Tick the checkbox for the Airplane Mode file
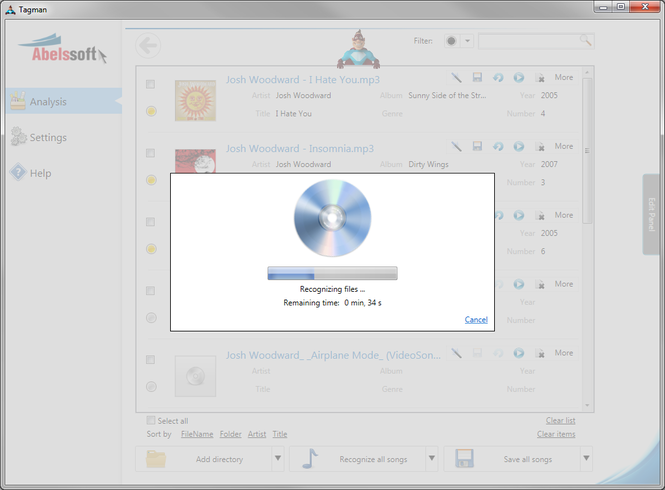 pos(151,360)
